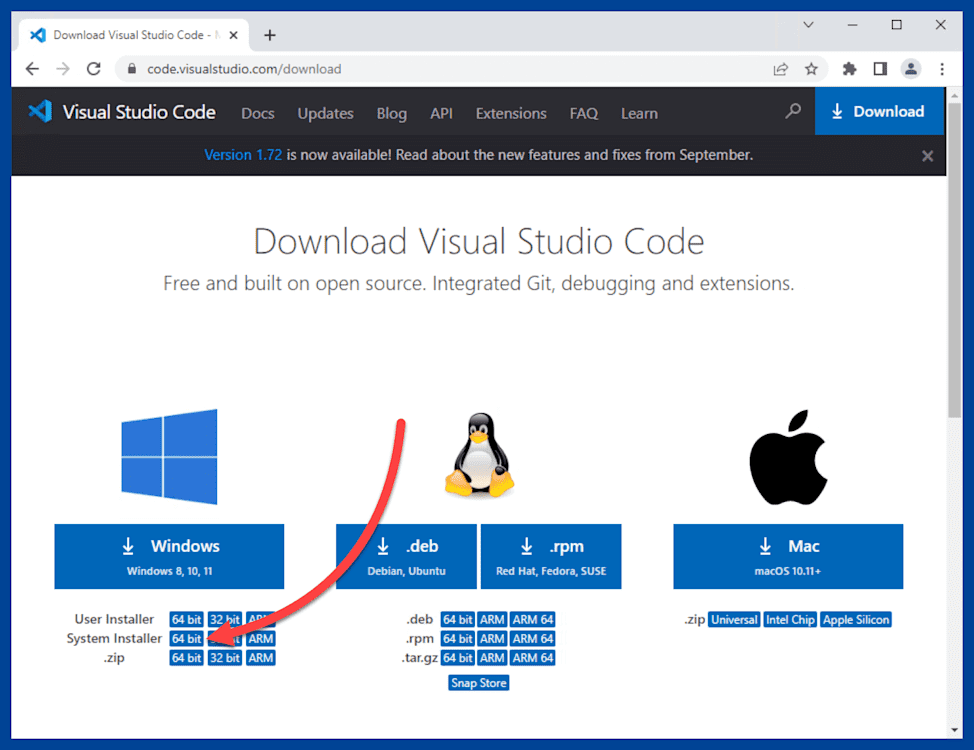Click the share icon in the address bar
974x750 pixels.
click(x=780, y=68)
